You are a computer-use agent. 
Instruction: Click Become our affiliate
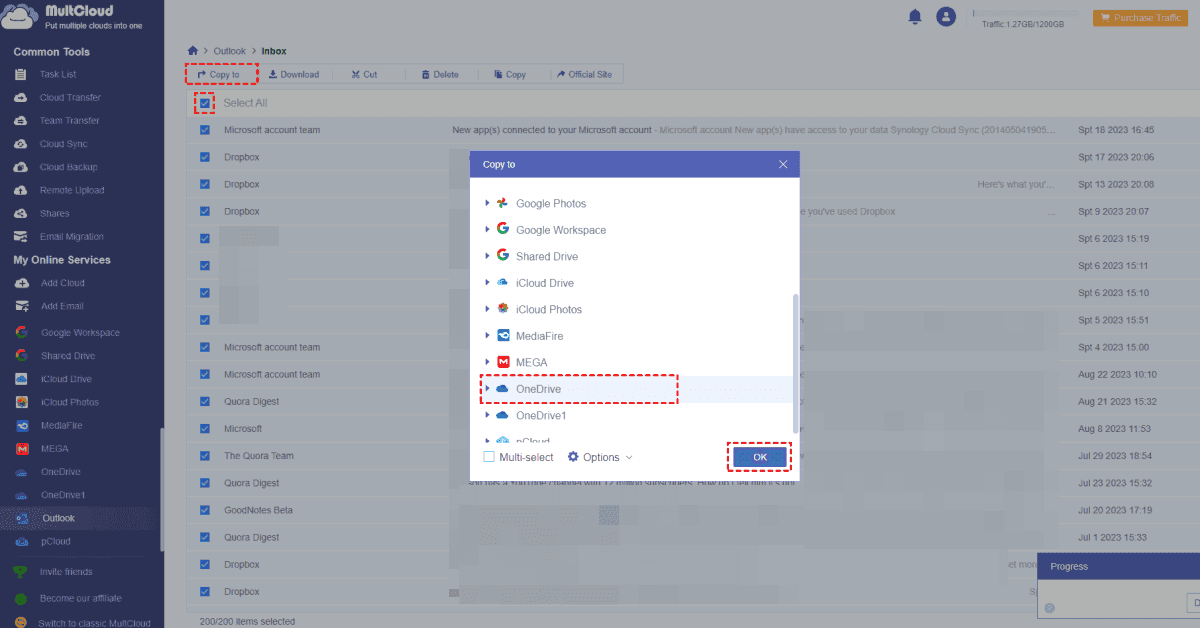click(x=80, y=598)
